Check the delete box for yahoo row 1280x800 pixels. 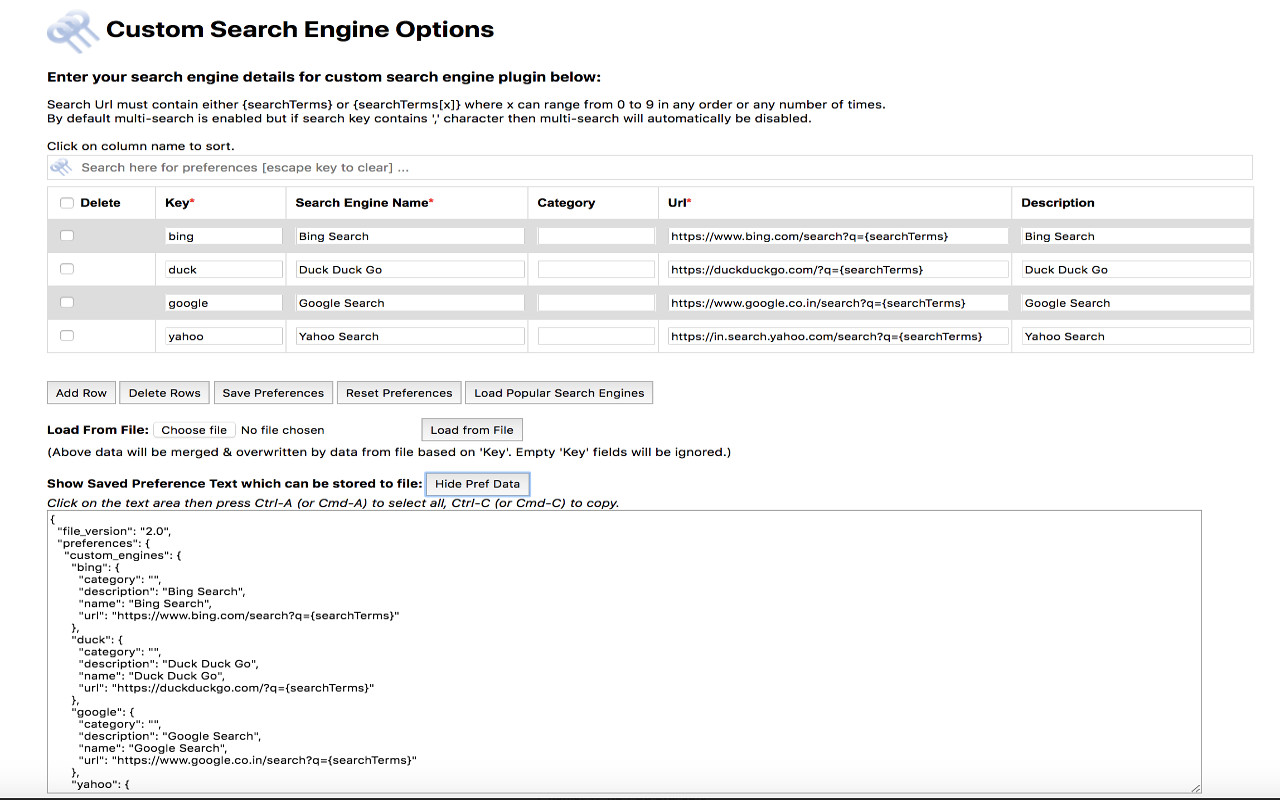pos(67,336)
